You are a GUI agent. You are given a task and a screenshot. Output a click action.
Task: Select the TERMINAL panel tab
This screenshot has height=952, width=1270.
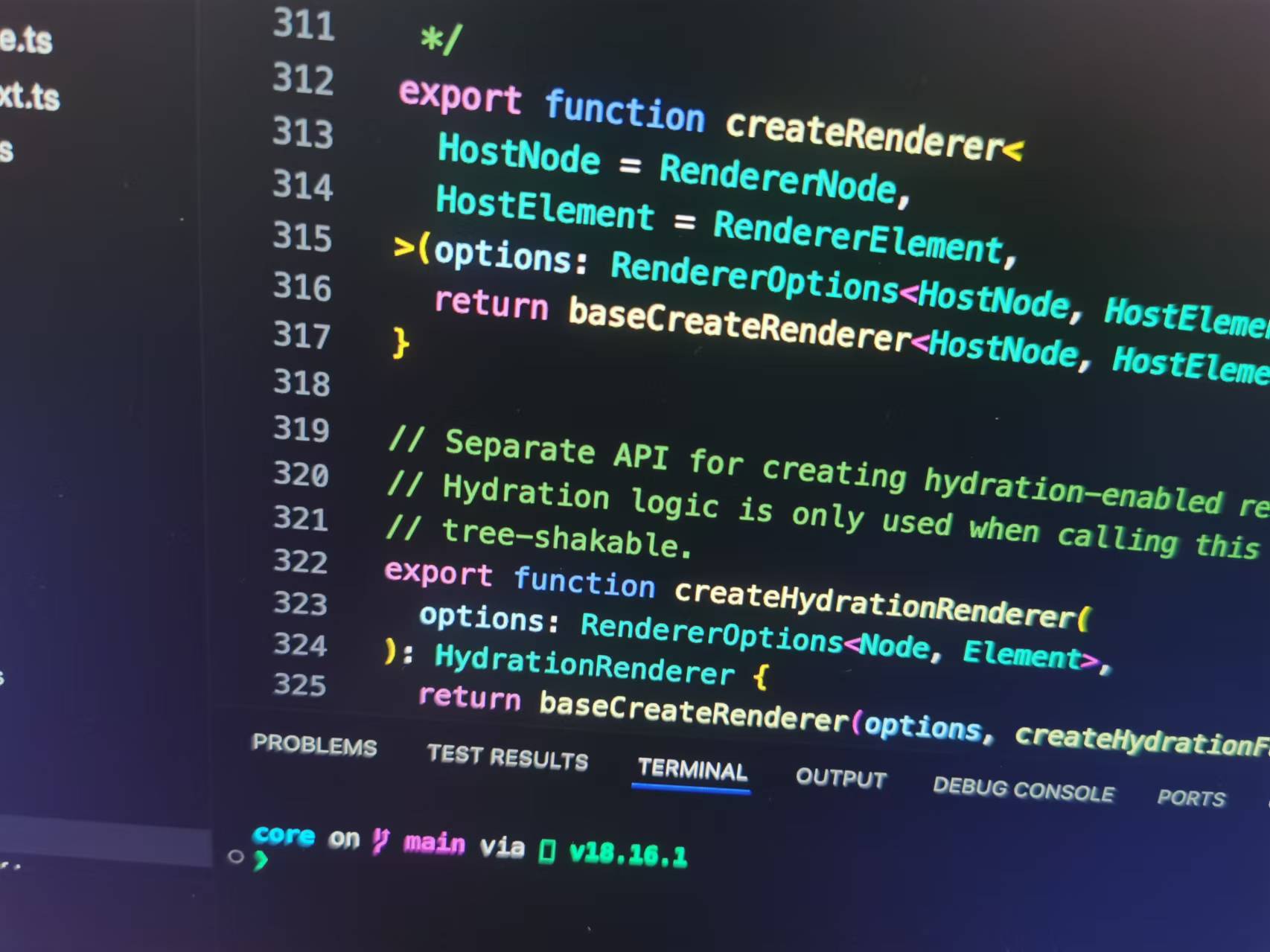coord(692,769)
